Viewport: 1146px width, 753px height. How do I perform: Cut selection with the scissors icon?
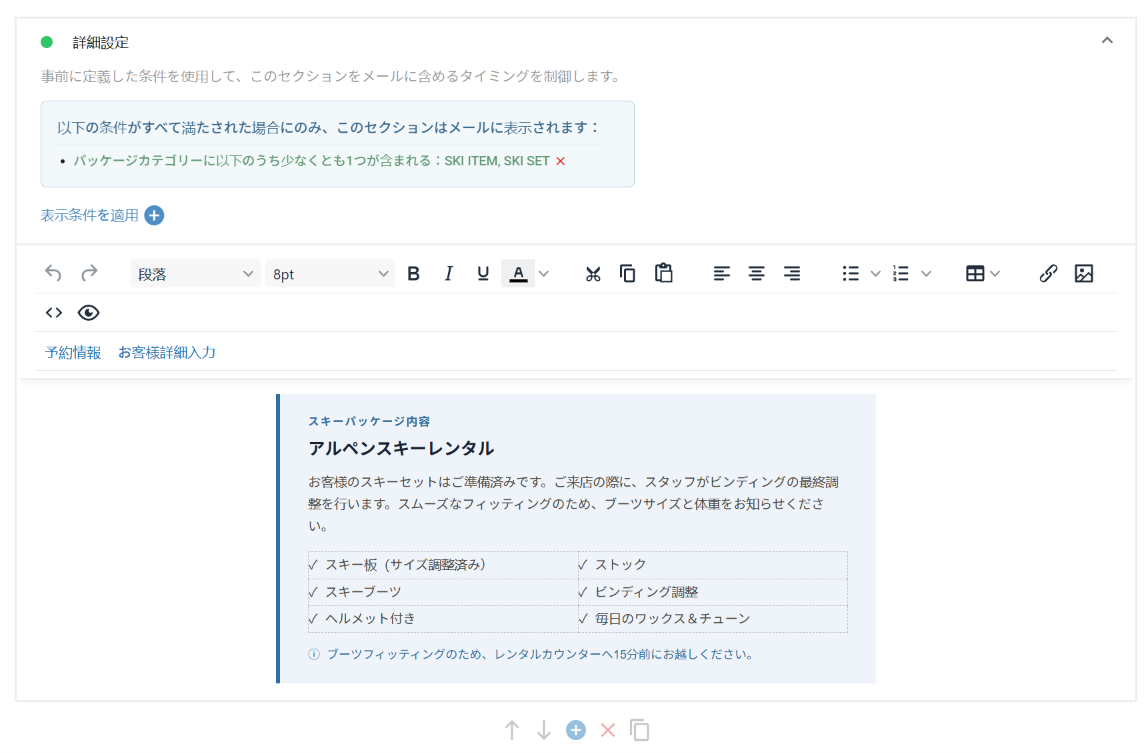pos(593,273)
